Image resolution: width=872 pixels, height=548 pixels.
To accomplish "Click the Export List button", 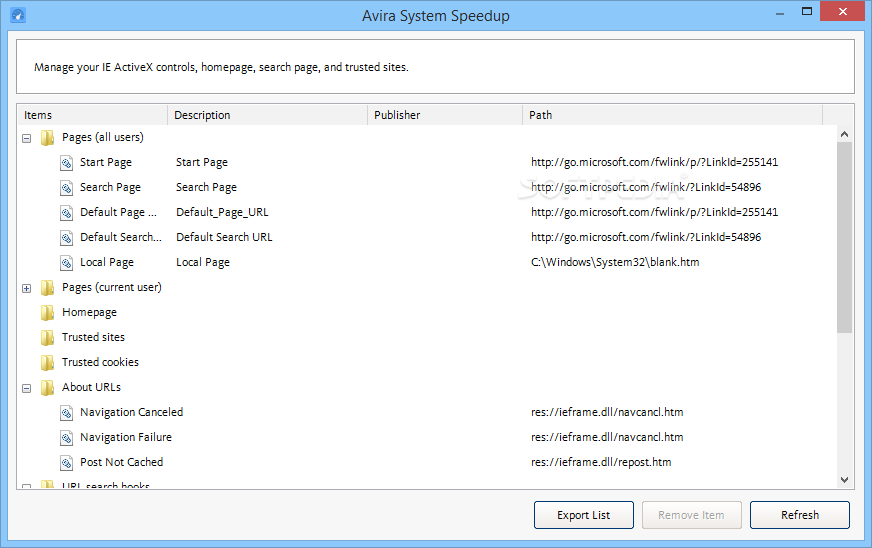I will [x=583, y=515].
